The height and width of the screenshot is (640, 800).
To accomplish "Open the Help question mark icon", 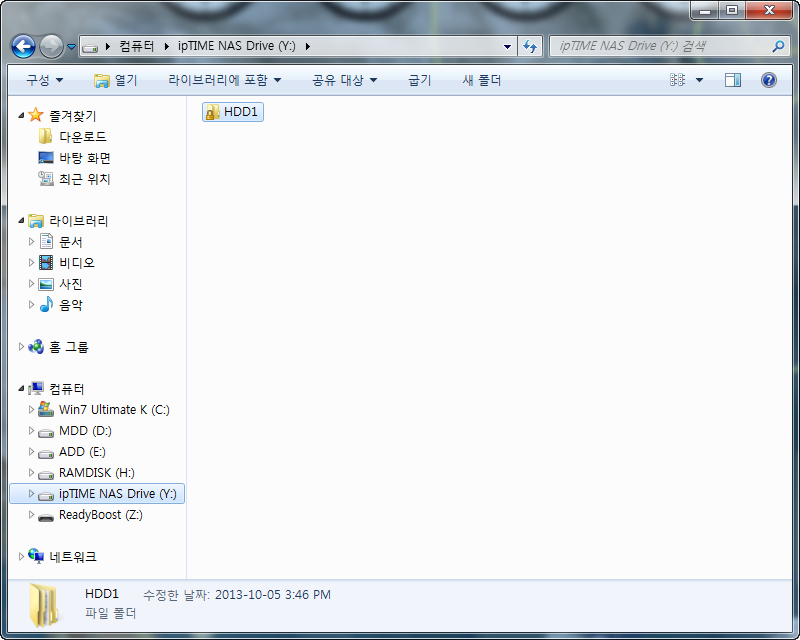I will 768,80.
